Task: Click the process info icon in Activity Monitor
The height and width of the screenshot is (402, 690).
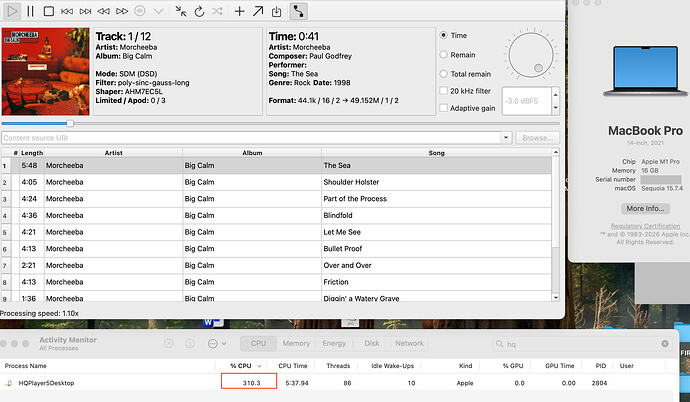Action: pos(190,344)
